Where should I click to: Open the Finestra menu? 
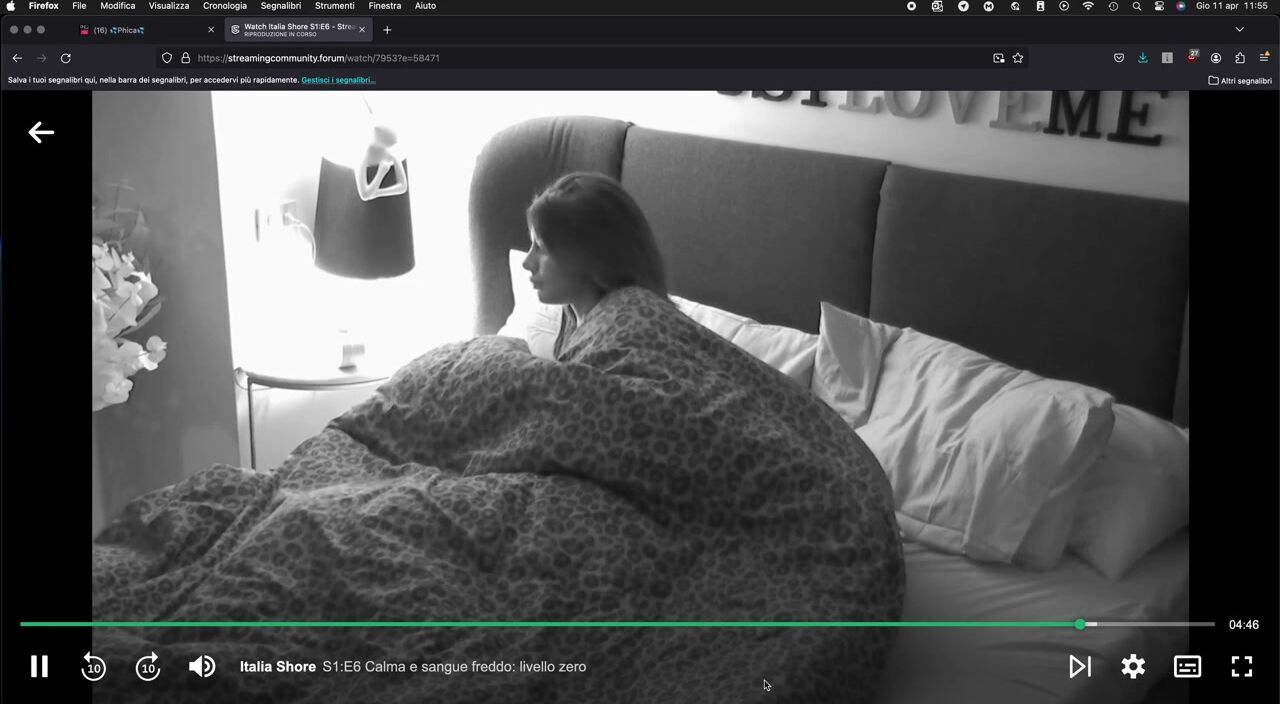[385, 6]
